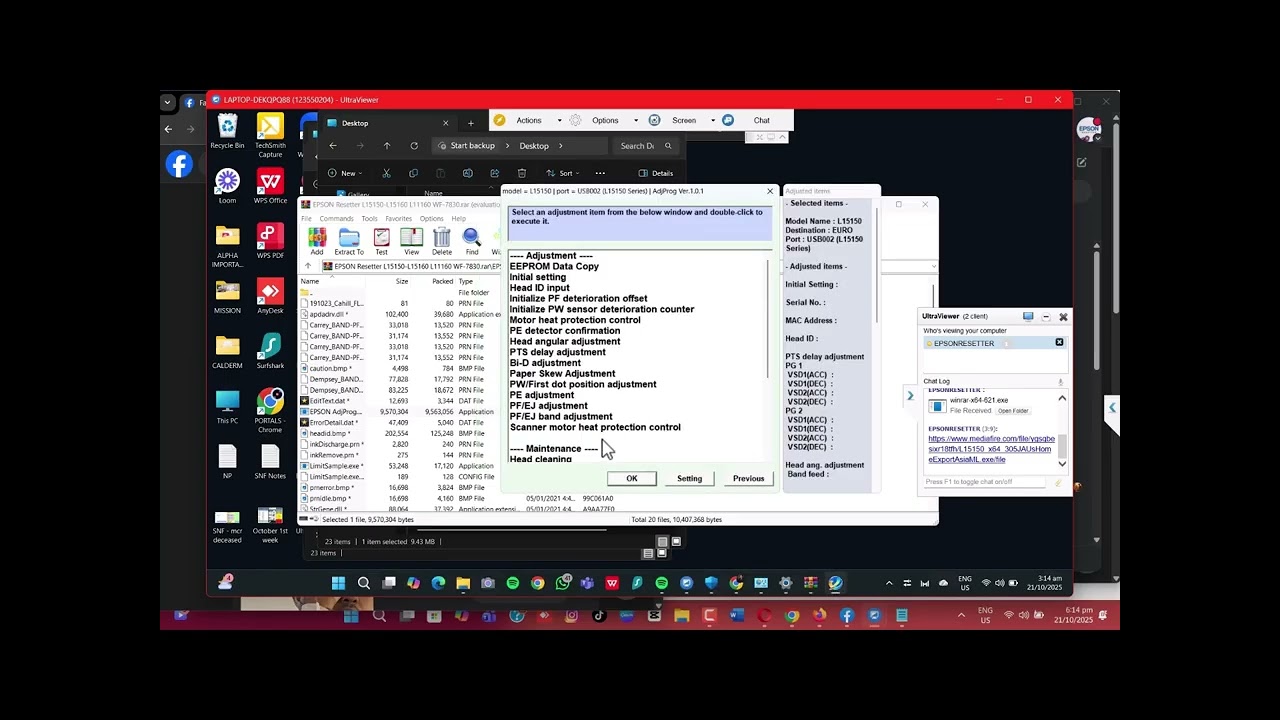Click chevron after Desktop in Explorer breadcrumb
The height and width of the screenshot is (720, 1280).
tap(560, 146)
